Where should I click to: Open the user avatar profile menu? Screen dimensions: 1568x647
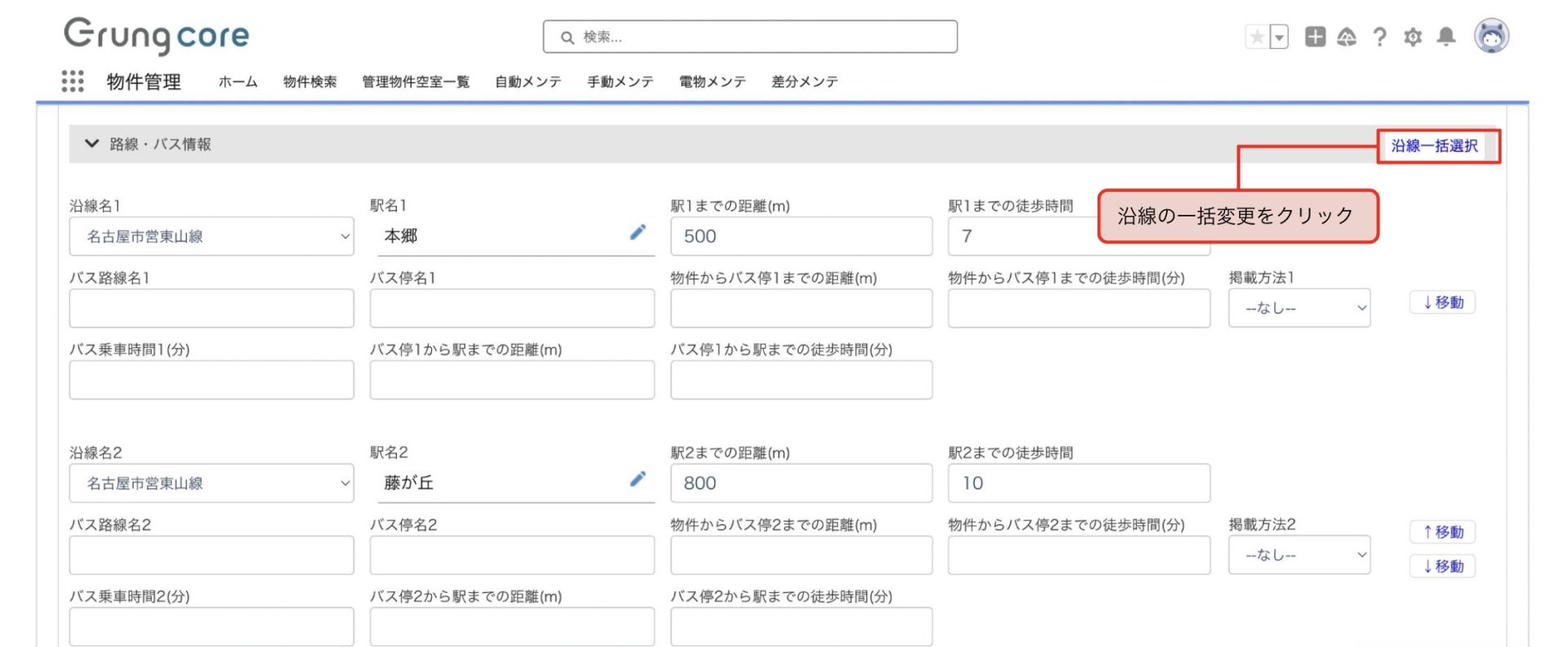click(1491, 36)
